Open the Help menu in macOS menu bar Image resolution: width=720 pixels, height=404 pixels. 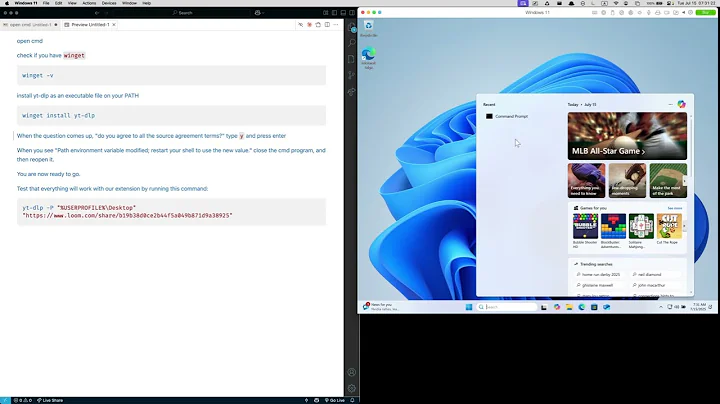tap(146, 3)
